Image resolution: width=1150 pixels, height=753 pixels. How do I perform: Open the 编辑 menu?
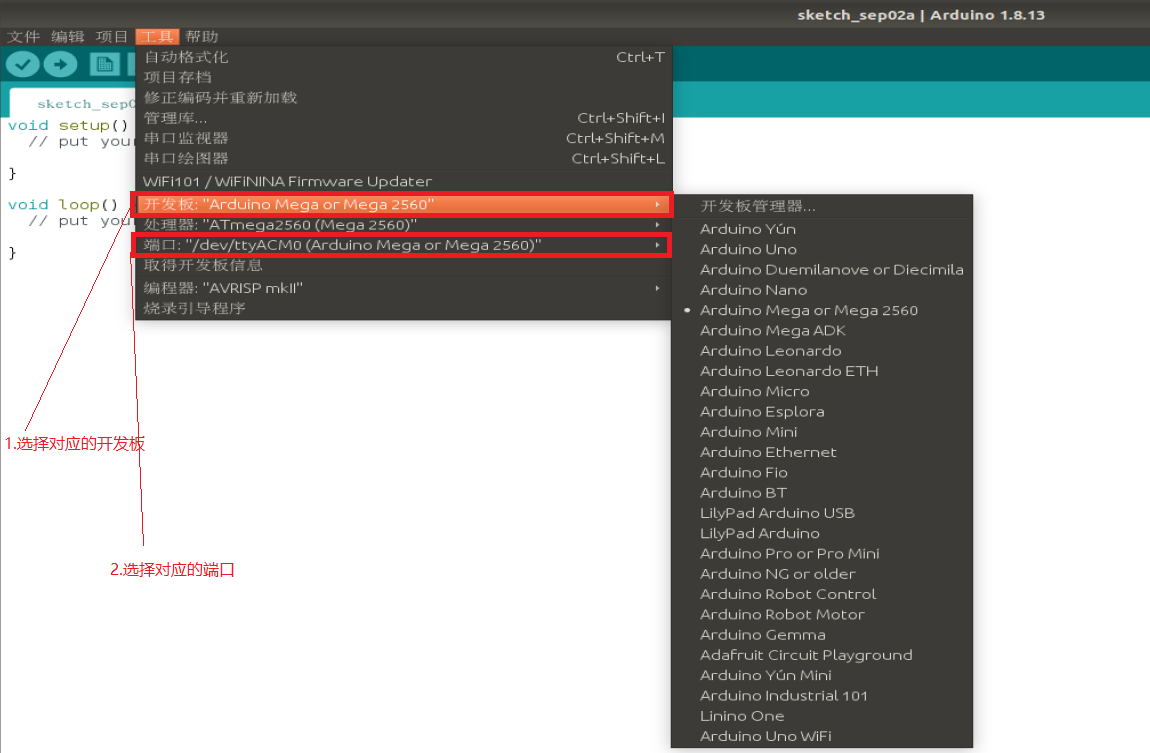(68, 37)
